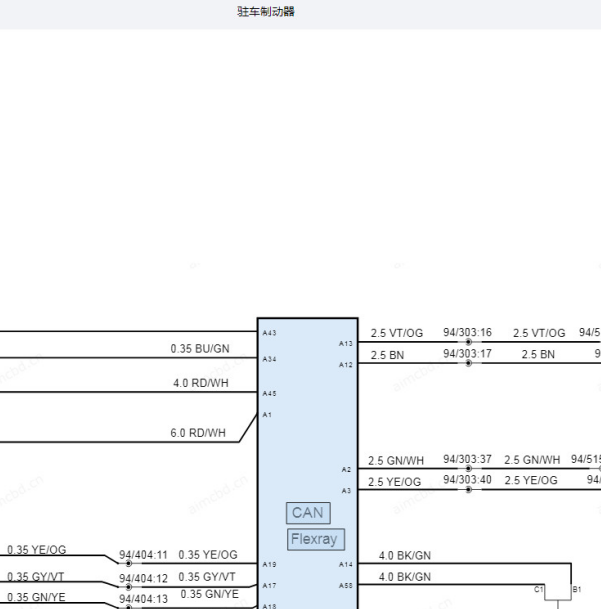601x609 pixels.
Task: Click the connector dot under 94/303:37
Action: (469, 469)
